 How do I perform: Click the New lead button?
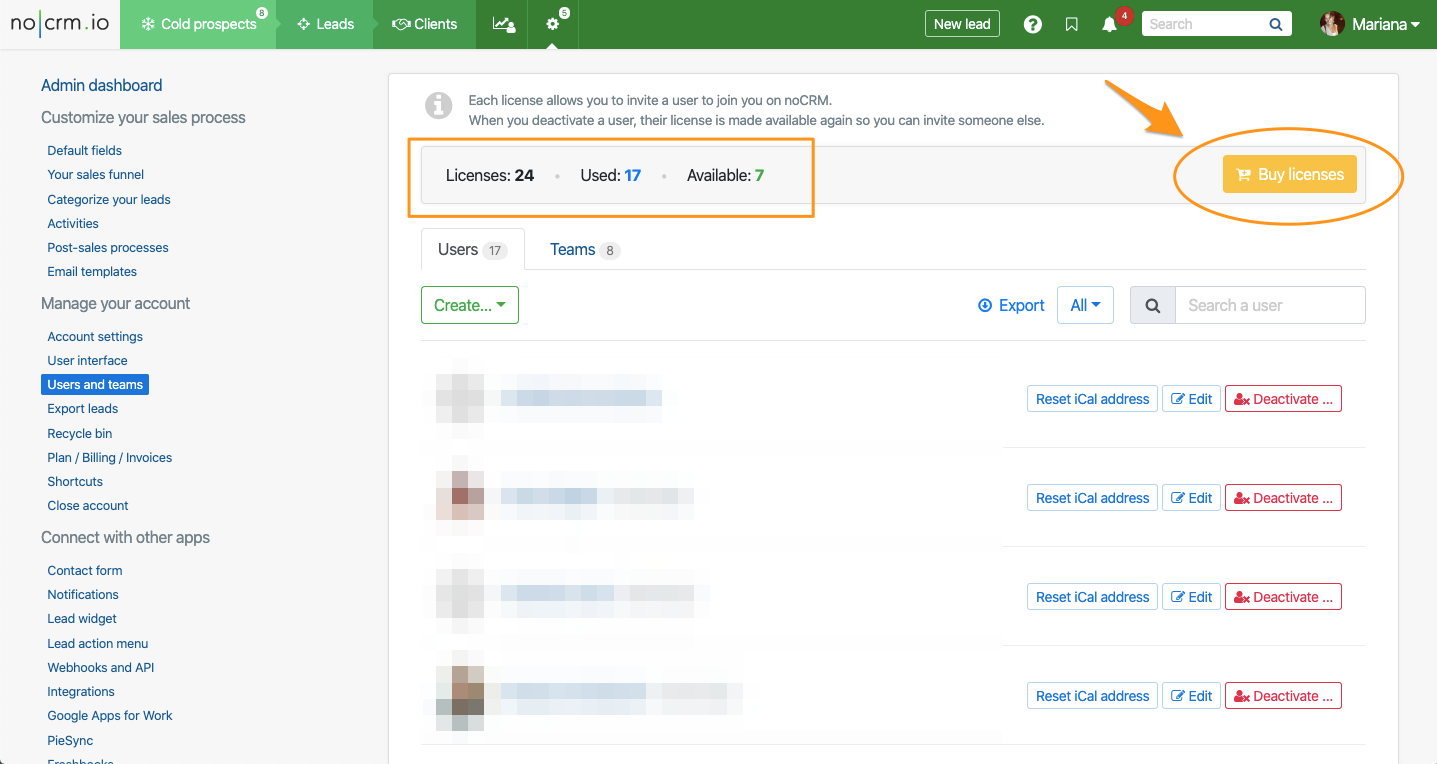point(961,24)
